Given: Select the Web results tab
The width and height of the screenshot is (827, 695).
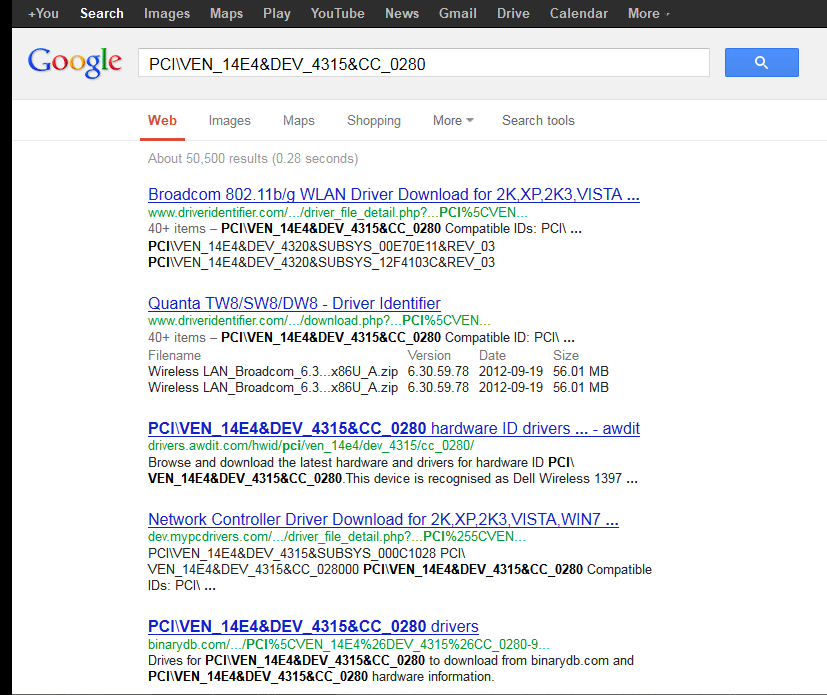Looking at the screenshot, I should 162,121.
